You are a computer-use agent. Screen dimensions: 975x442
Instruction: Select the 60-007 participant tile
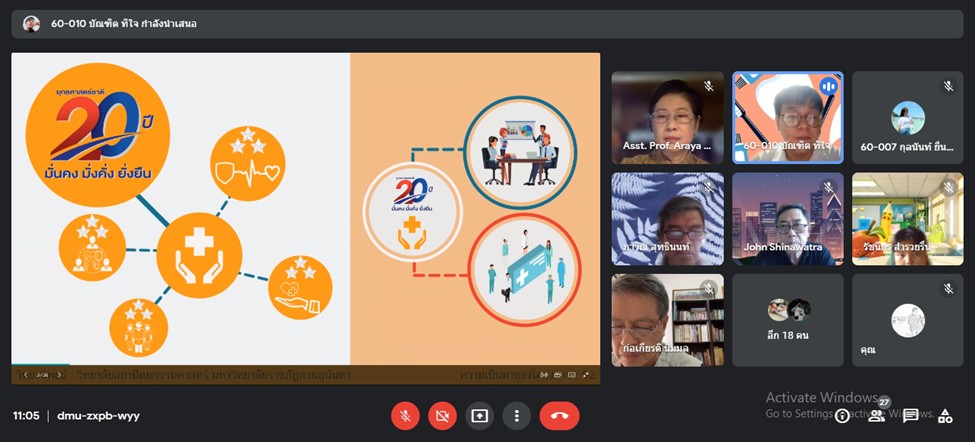(907, 117)
